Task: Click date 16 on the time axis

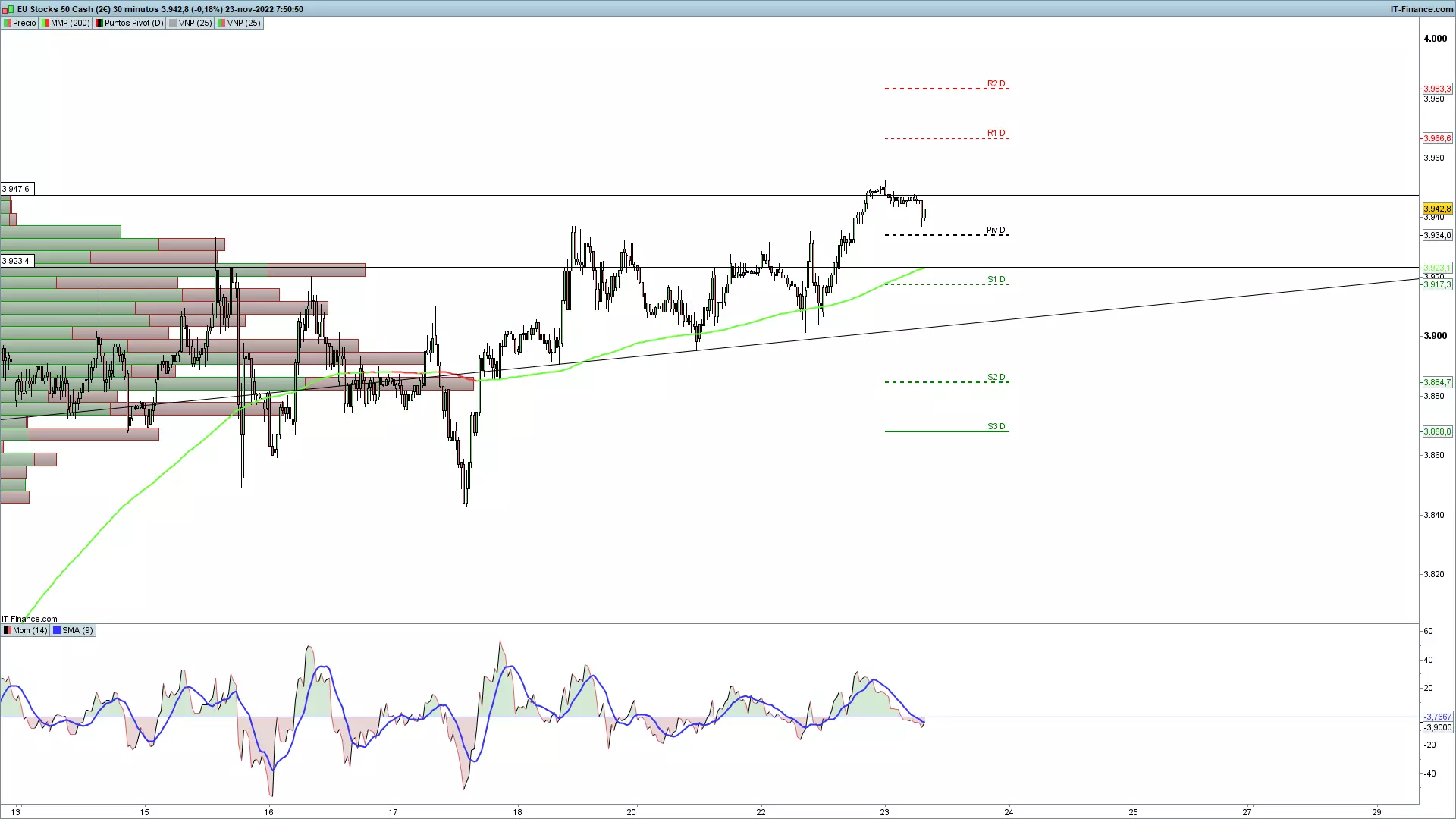Action: pyautogui.click(x=268, y=812)
